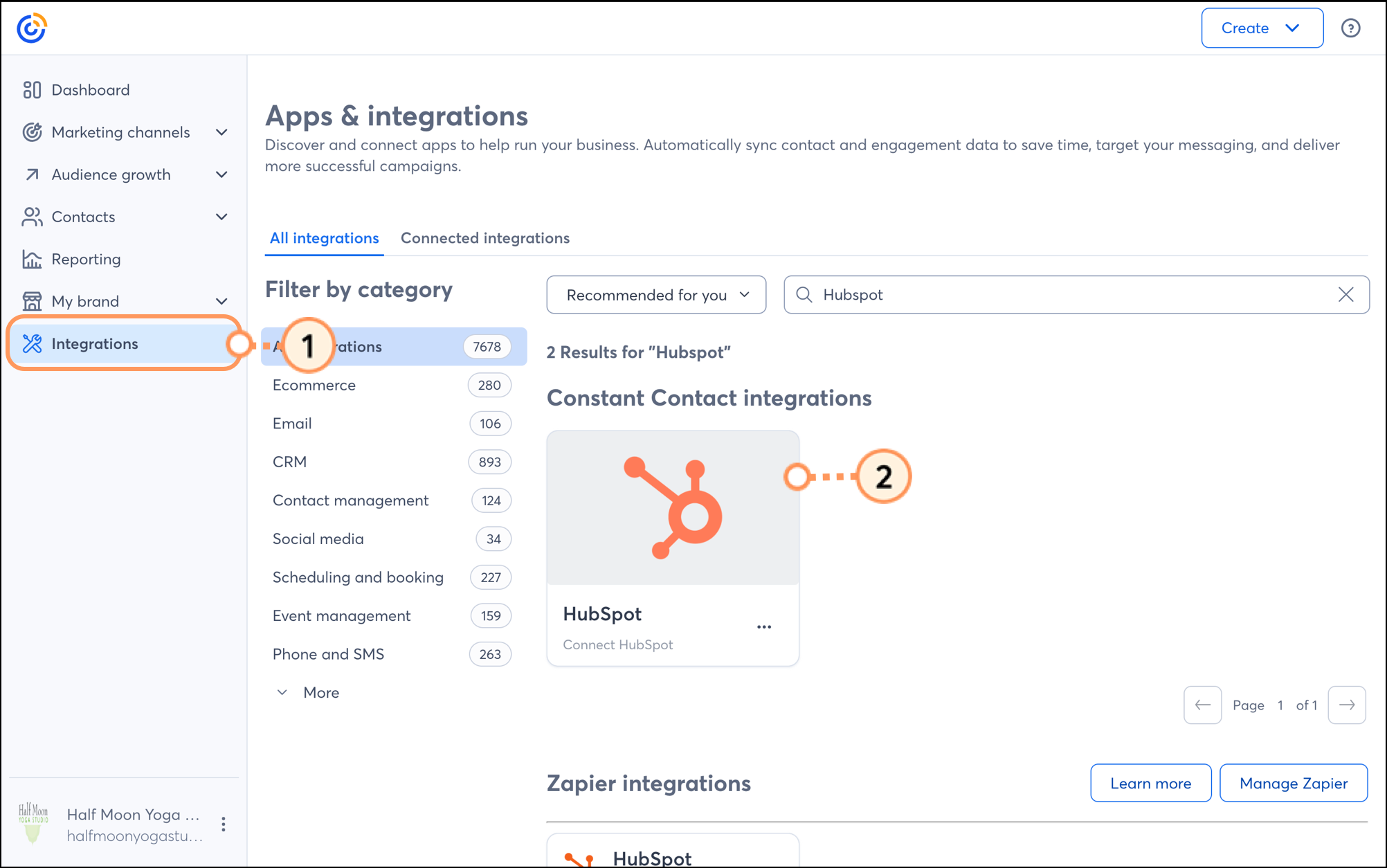This screenshot has width=1387, height=868.
Task: Click the Half Moon Yoga account name
Action: pos(134,815)
